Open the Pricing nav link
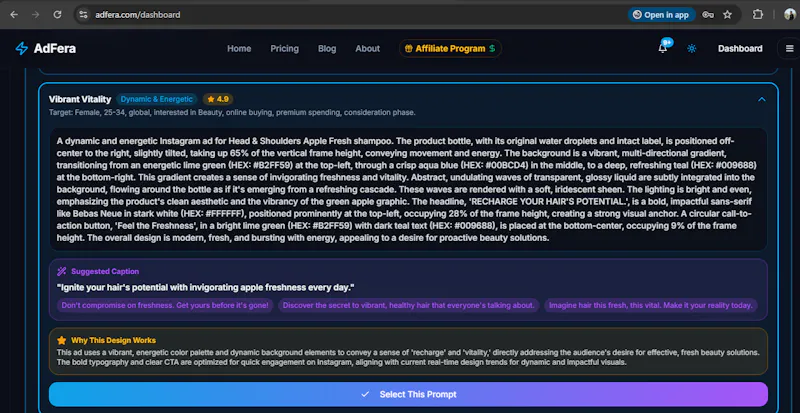The width and height of the screenshot is (800, 413). click(x=284, y=48)
